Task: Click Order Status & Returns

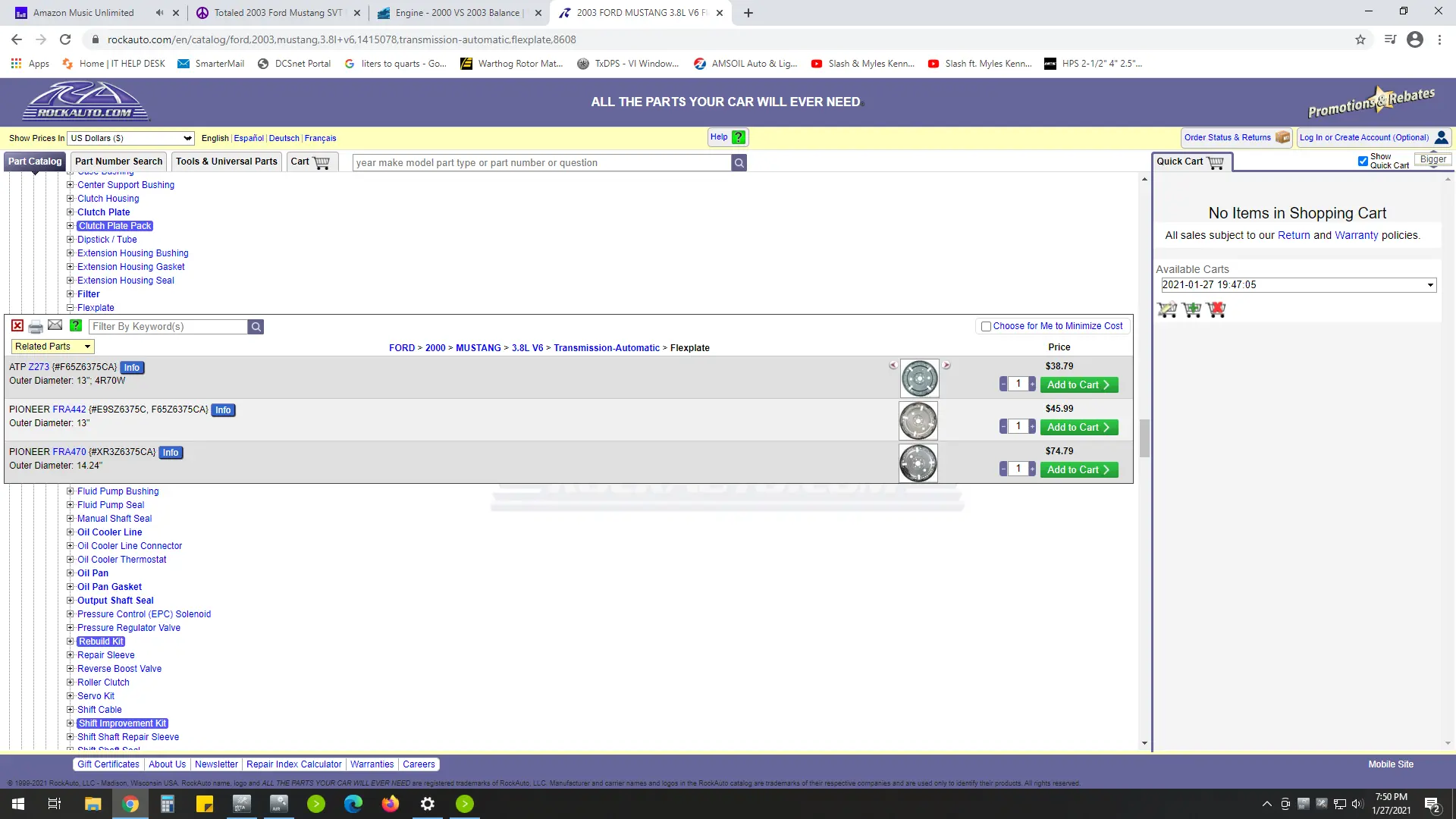Action: pos(1236,137)
